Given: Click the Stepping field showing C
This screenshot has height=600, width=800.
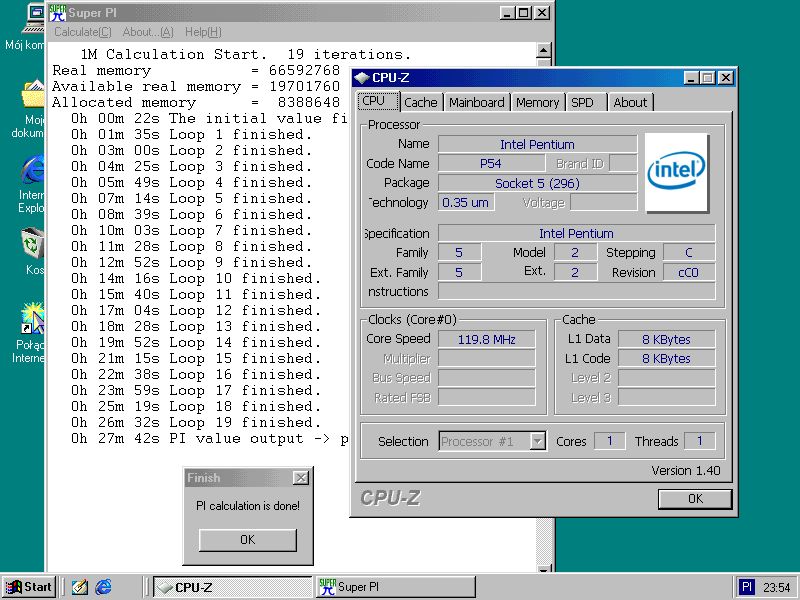Looking at the screenshot, I should click(688, 253).
